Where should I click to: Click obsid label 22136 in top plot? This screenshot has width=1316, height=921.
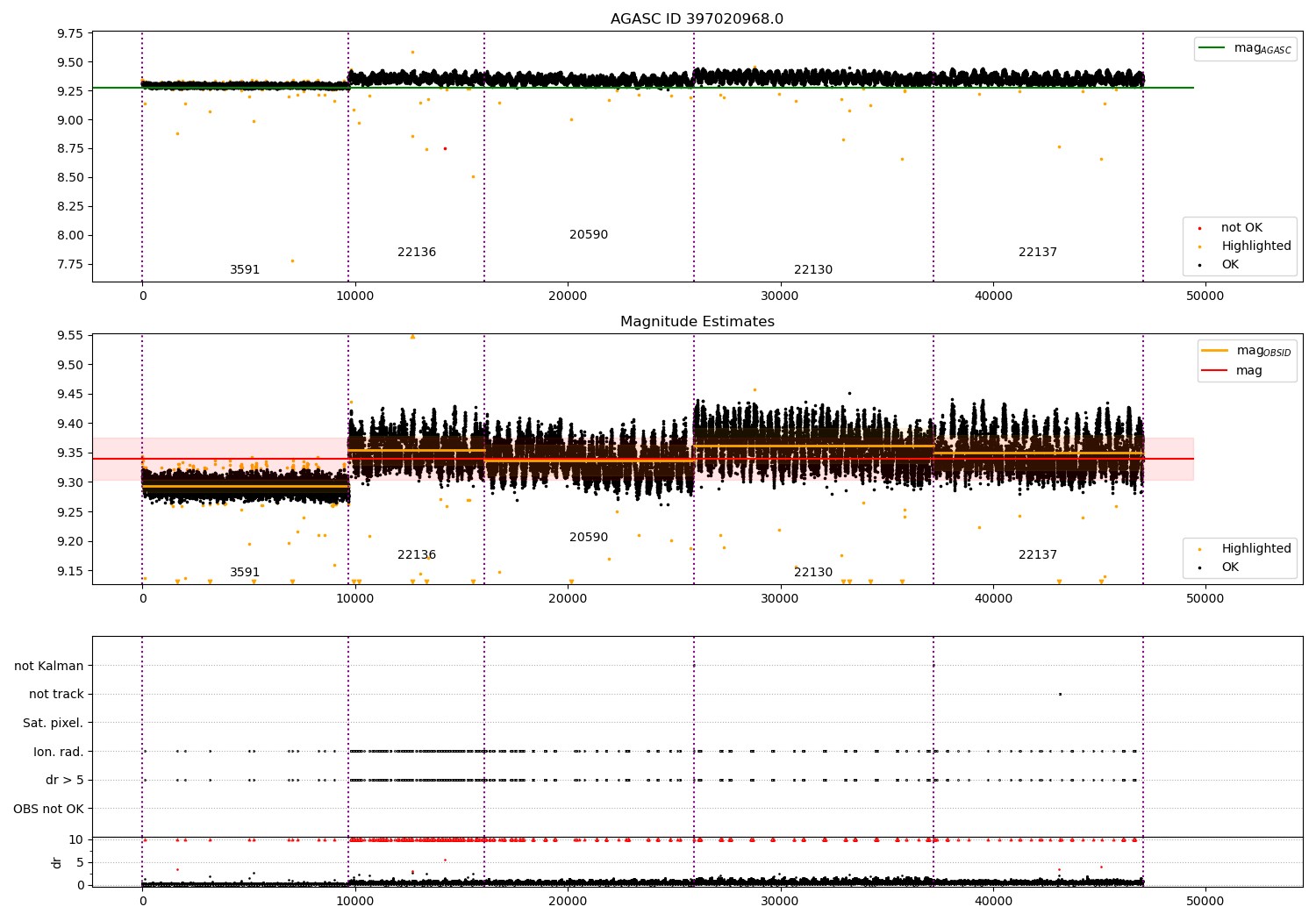417,253
